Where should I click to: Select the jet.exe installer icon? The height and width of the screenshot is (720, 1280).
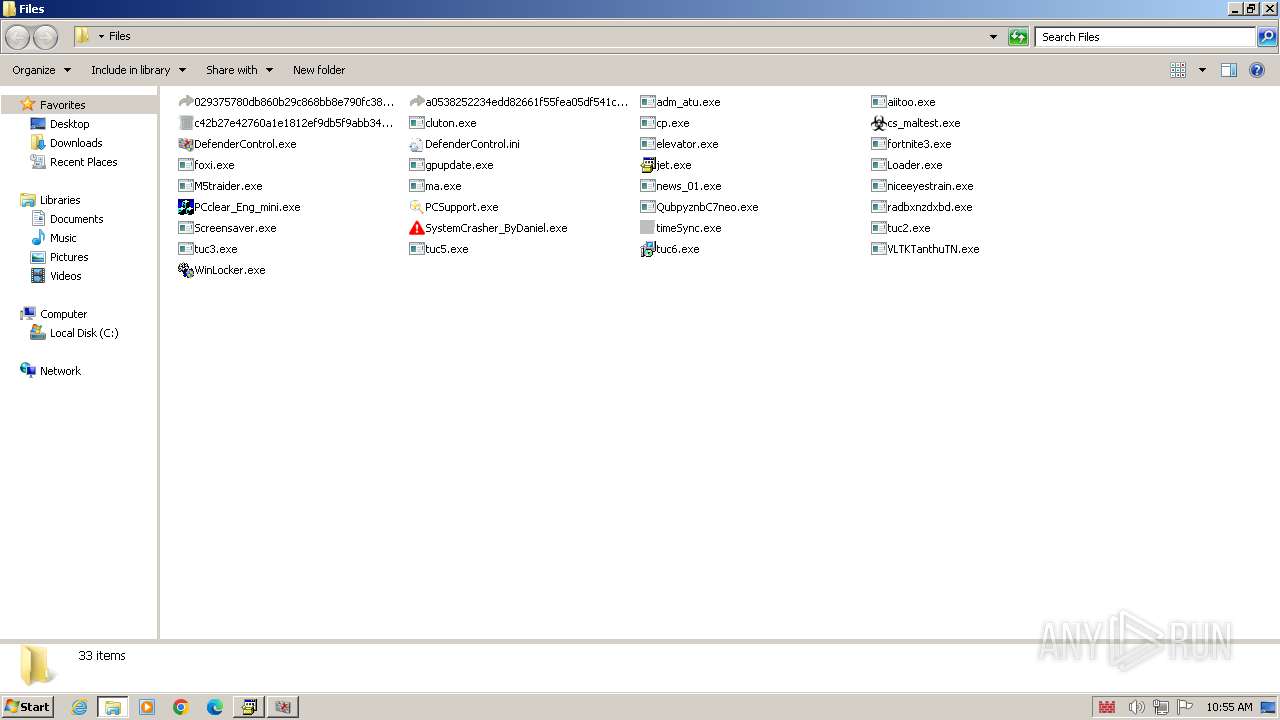(648, 165)
